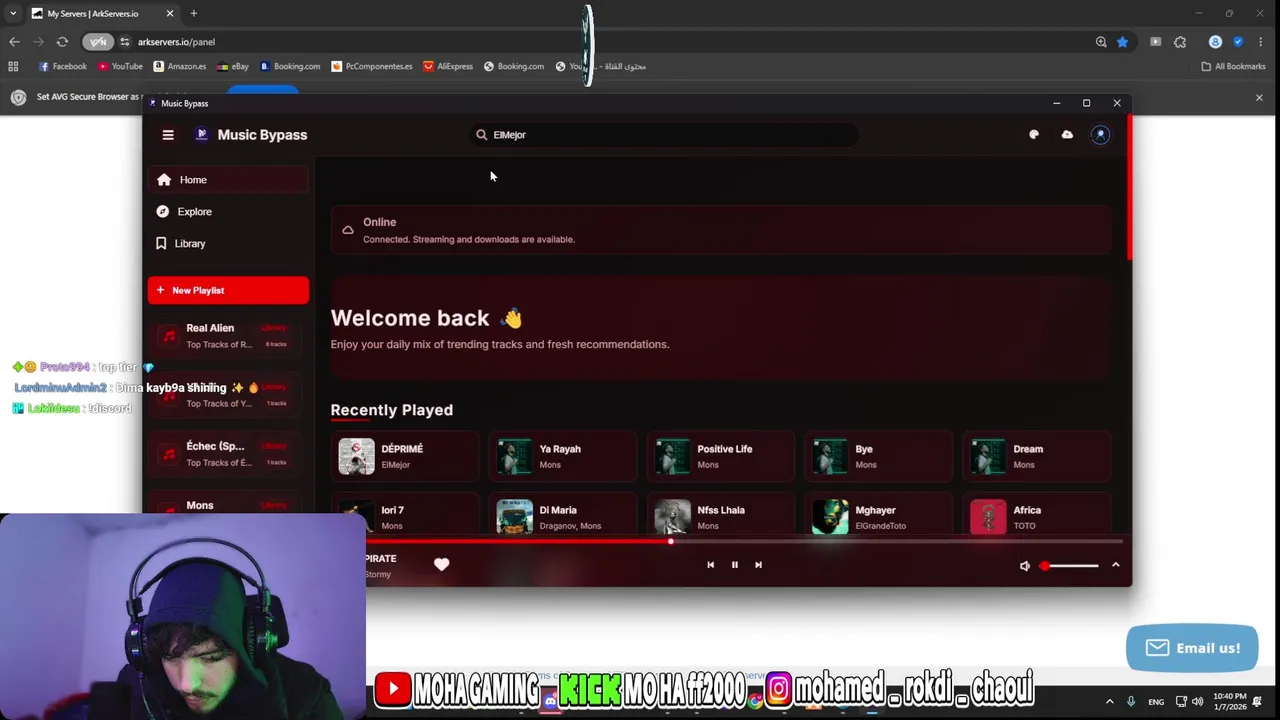This screenshot has width=1280, height=720.
Task: Open the eBay bookmark
Action: [x=233, y=66]
